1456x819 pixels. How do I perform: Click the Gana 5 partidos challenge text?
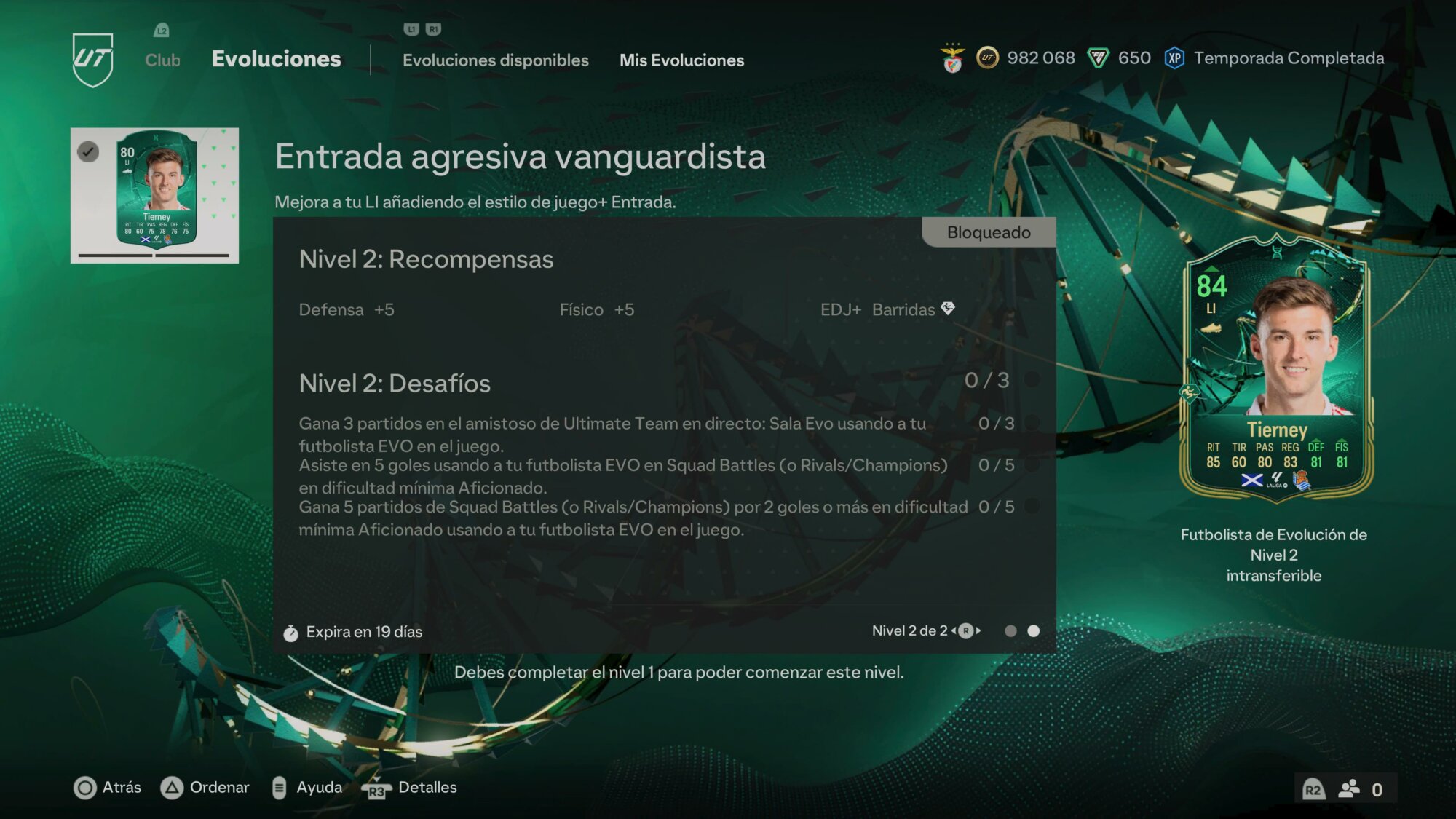[x=633, y=518]
